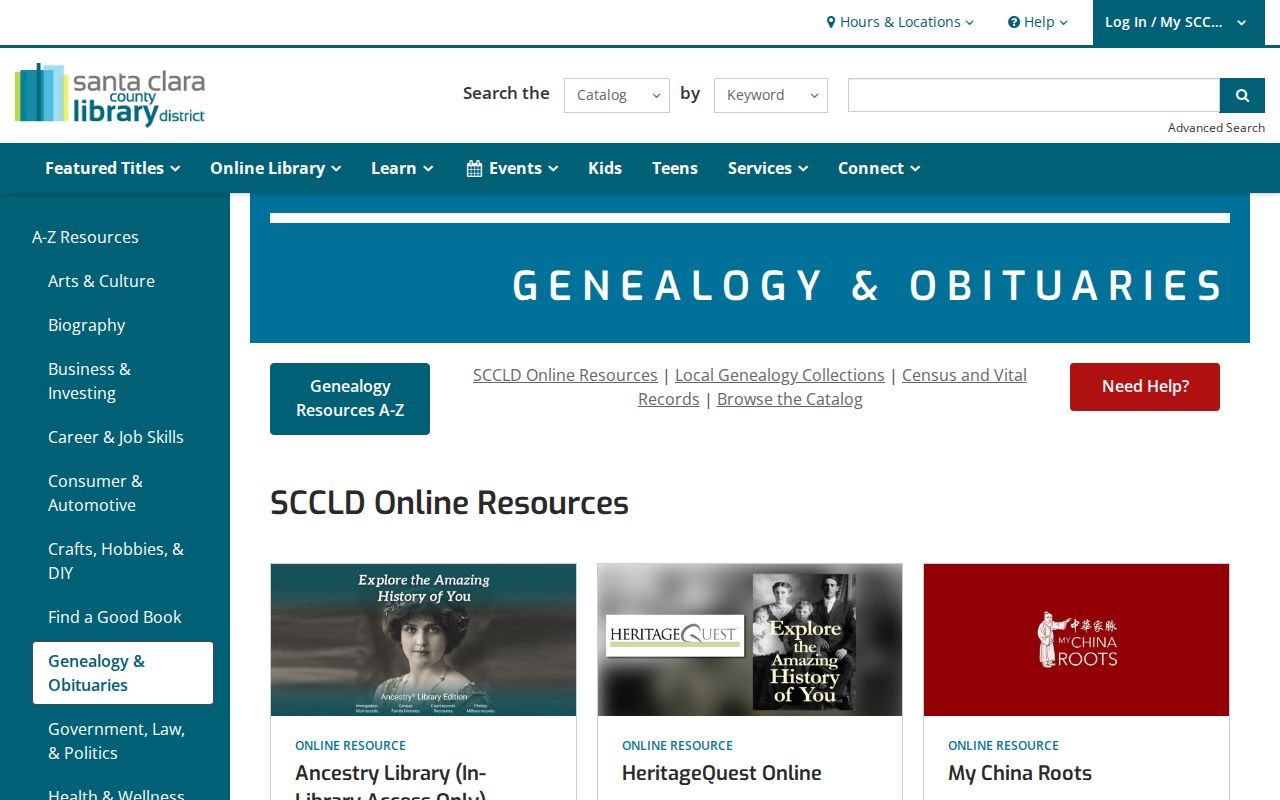This screenshot has width=1280, height=800.
Task: Select Biography sidebar category
Action: tap(86, 325)
